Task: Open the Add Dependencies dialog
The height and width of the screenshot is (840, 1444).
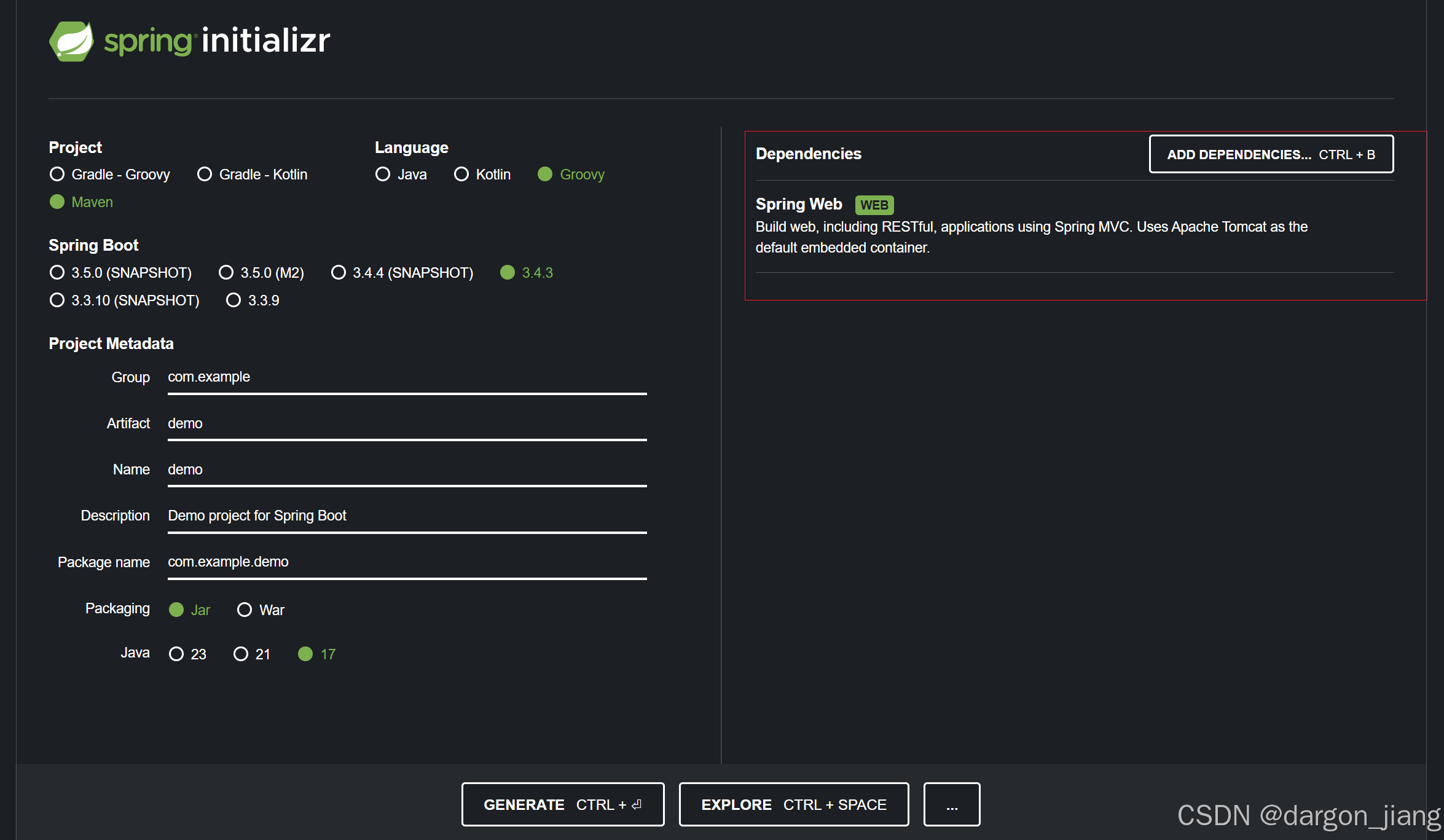Action: click(x=1271, y=154)
